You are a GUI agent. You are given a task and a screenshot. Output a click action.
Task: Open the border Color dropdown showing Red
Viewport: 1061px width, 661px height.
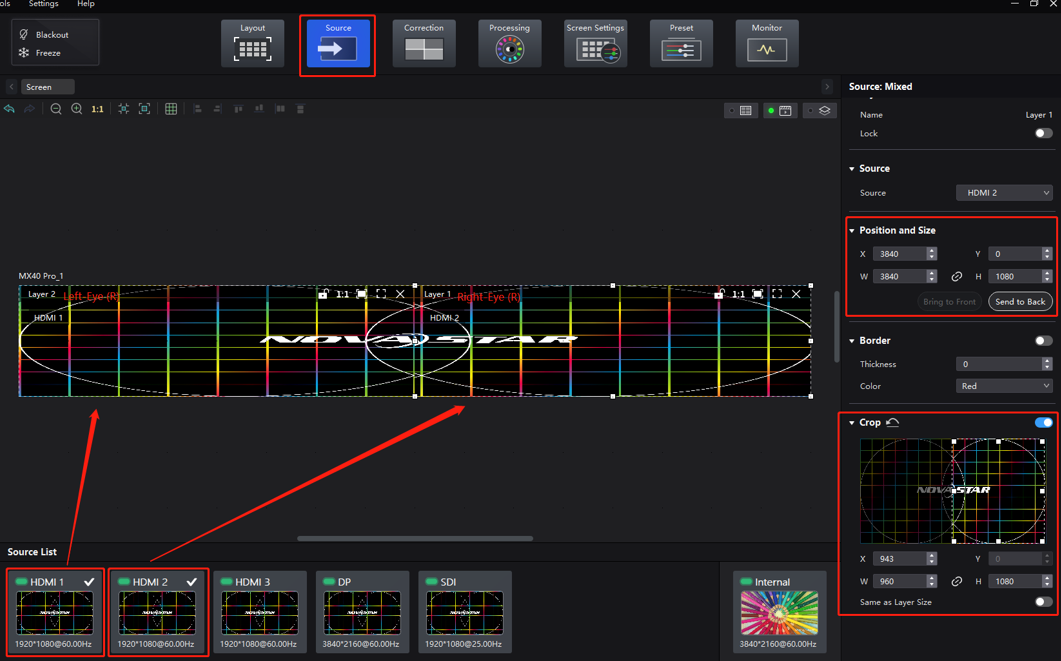point(1004,386)
